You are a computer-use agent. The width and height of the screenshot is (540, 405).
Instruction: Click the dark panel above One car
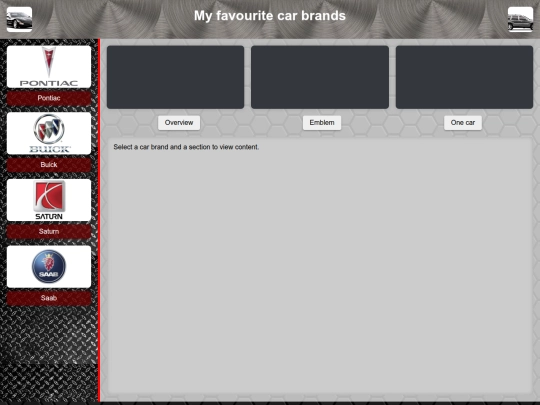click(464, 77)
